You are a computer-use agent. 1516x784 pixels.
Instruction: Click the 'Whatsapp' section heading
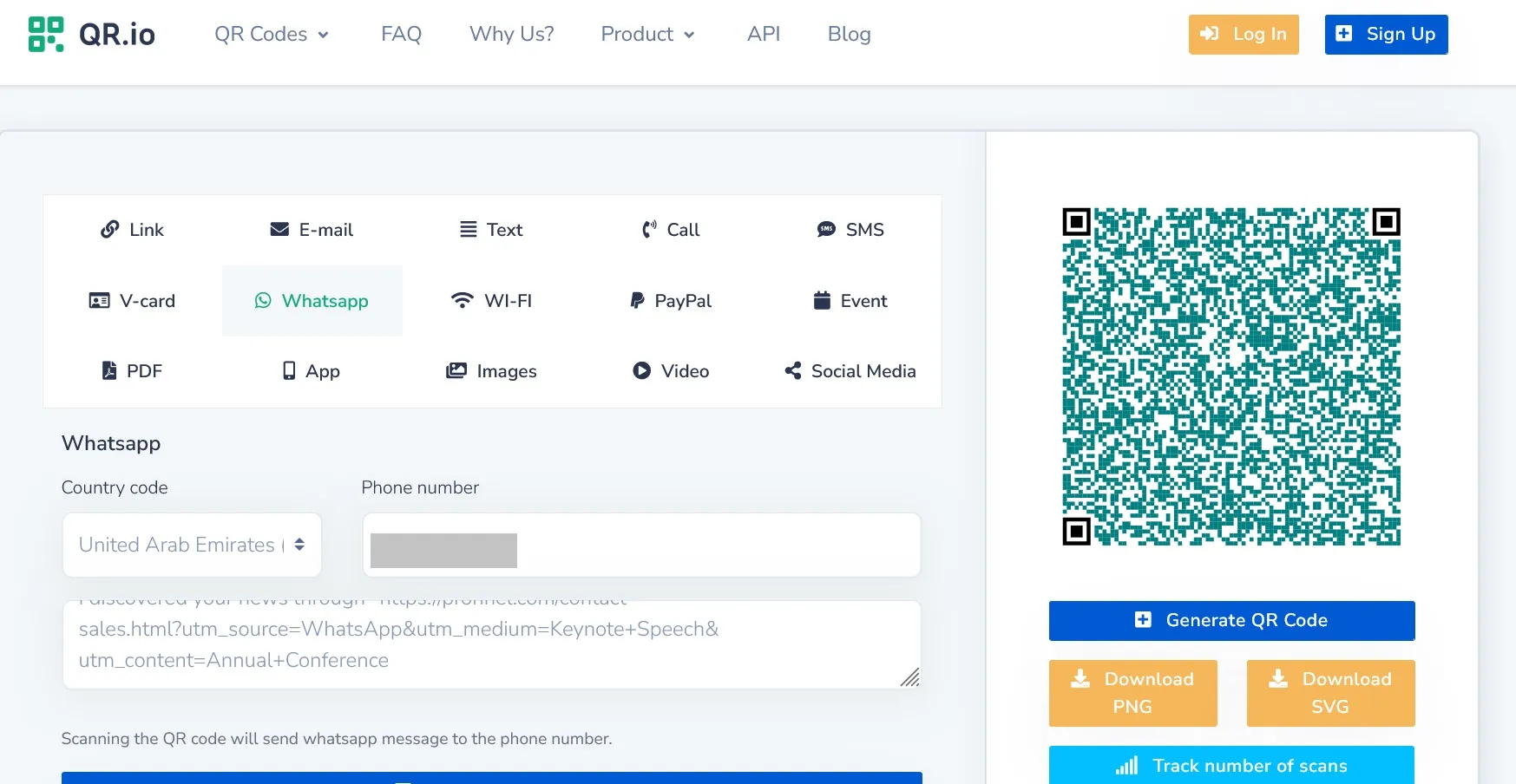111,443
